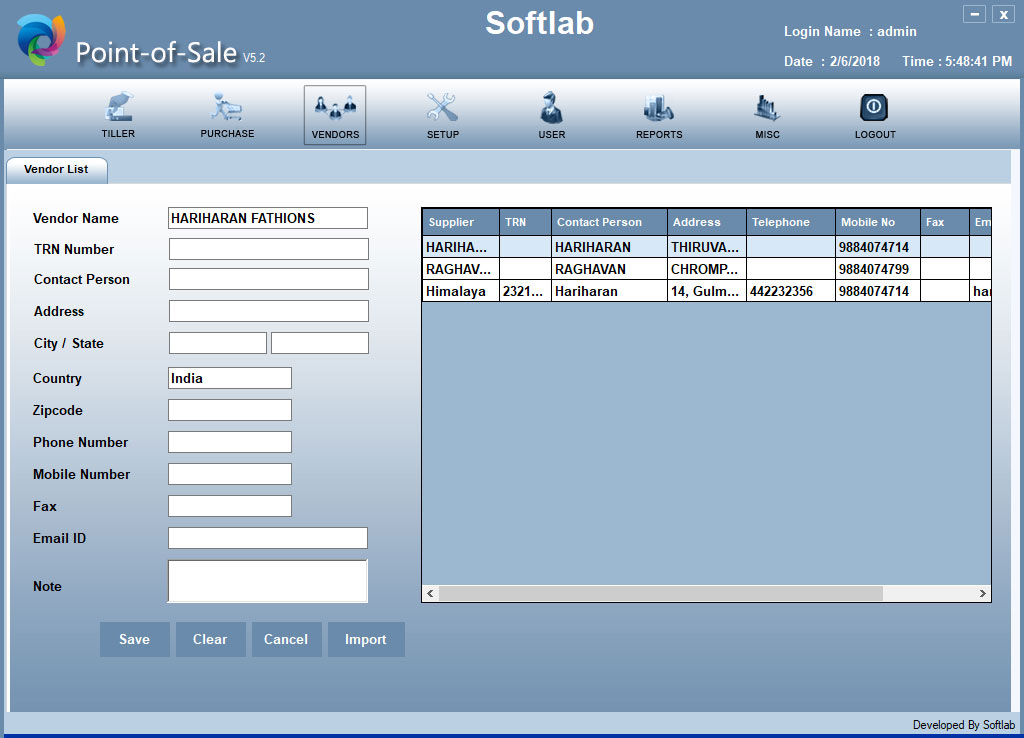Click the Import button
The width and height of the screenshot is (1024, 738).
(x=365, y=640)
